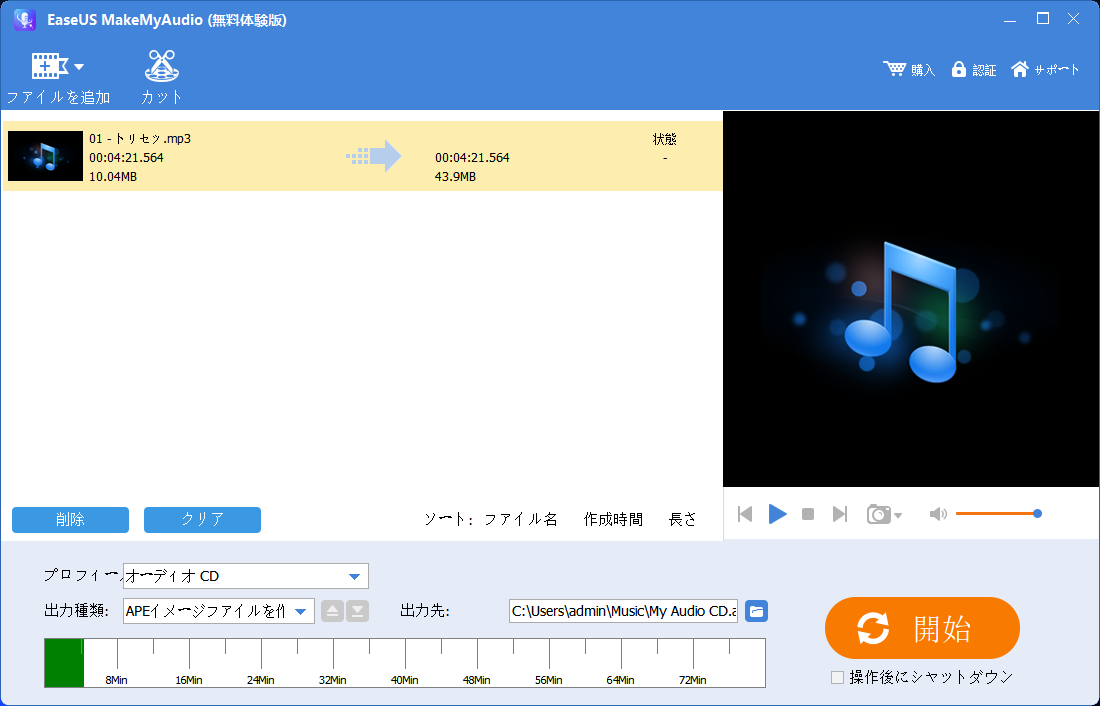Click the snapshot camera icon
The width and height of the screenshot is (1100, 706).
tap(878, 514)
